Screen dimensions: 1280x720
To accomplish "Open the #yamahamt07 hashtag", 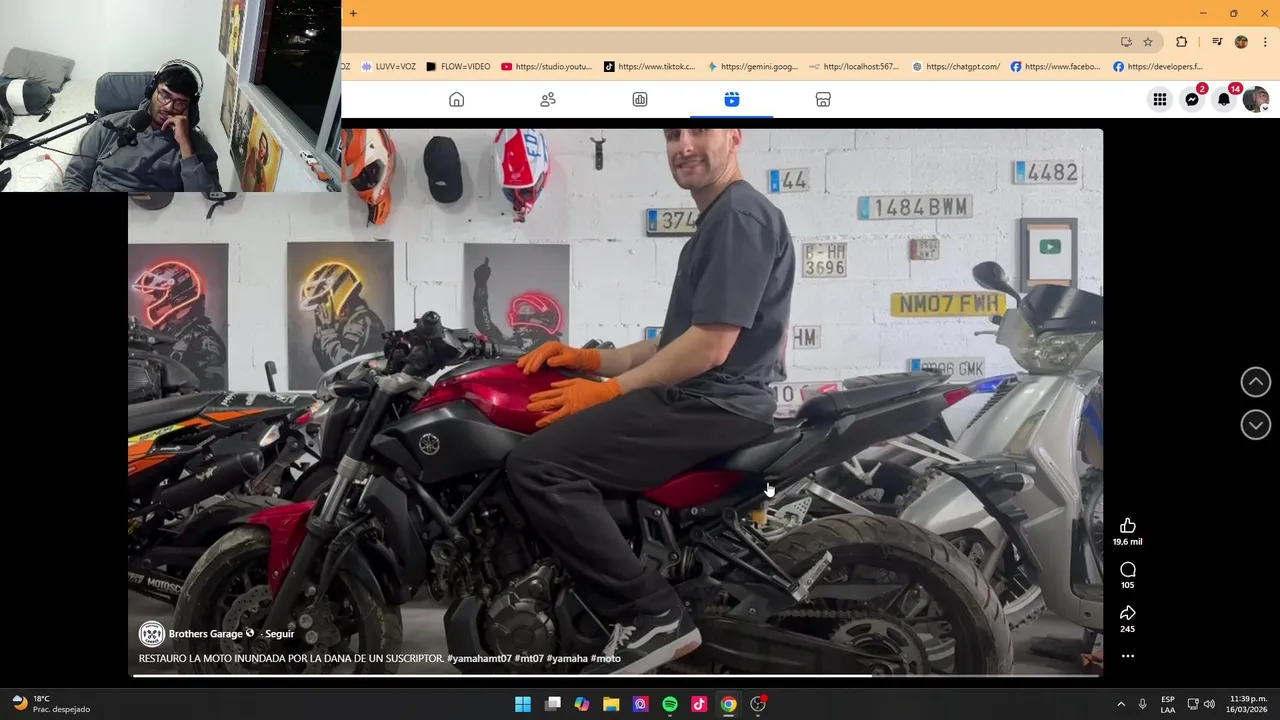I will coord(479,659).
